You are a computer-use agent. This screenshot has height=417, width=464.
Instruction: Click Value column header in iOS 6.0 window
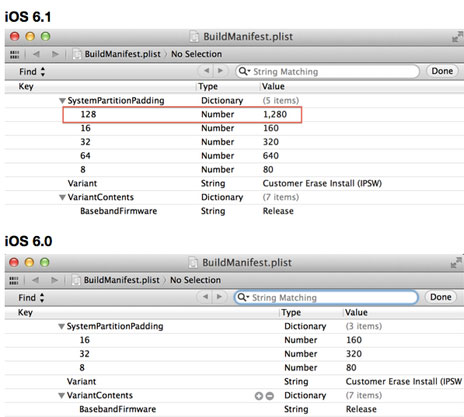[356, 312]
